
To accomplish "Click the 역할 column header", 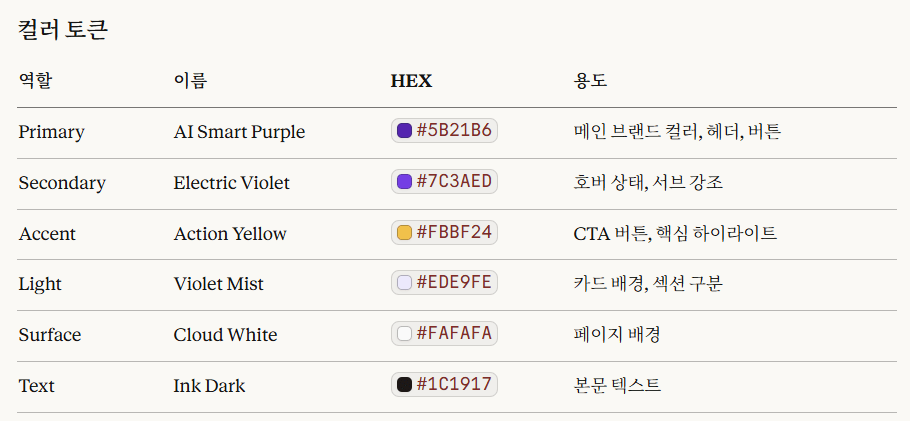I will 35,81.
